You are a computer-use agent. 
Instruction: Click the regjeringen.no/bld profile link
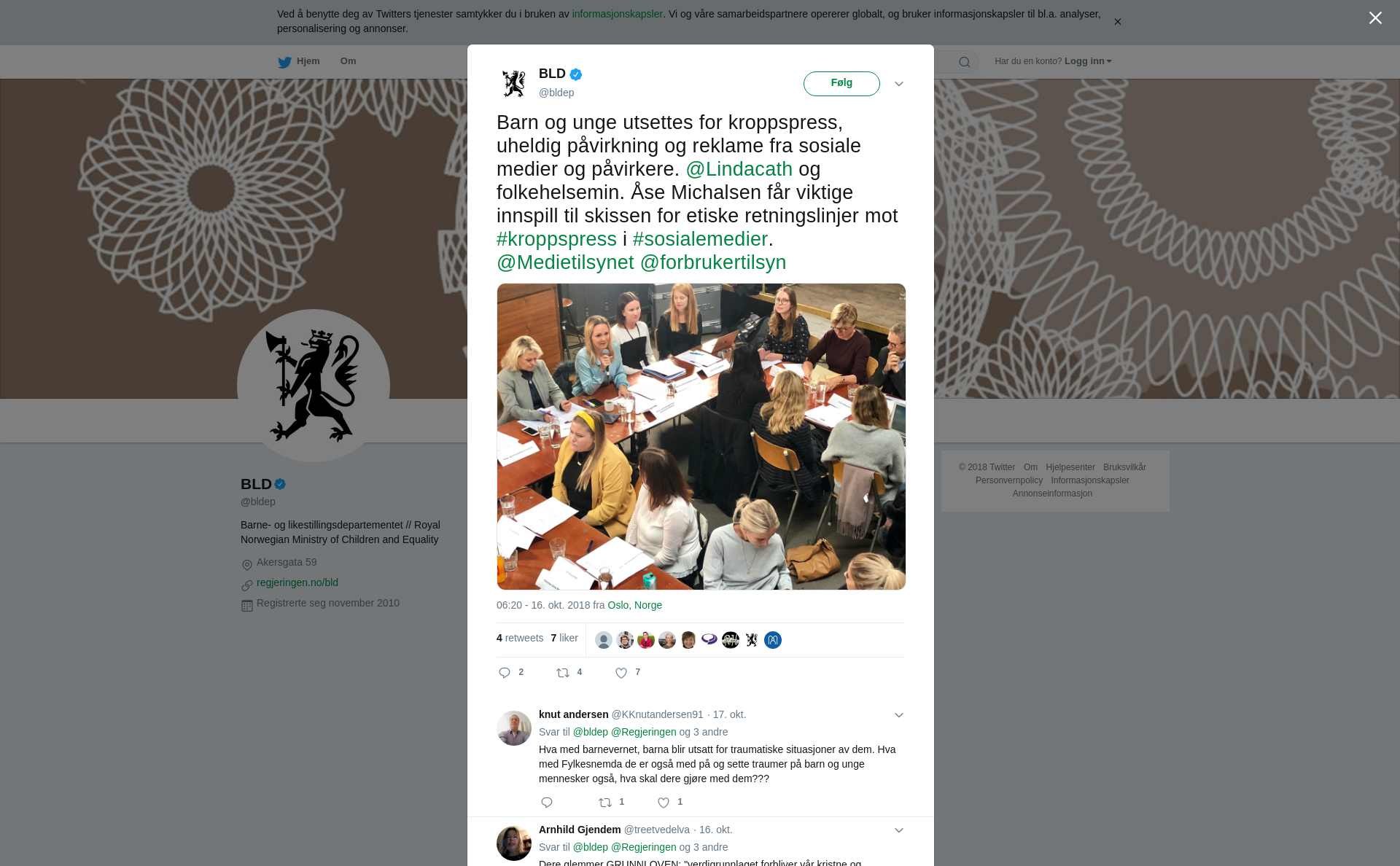(x=297, y=582)
